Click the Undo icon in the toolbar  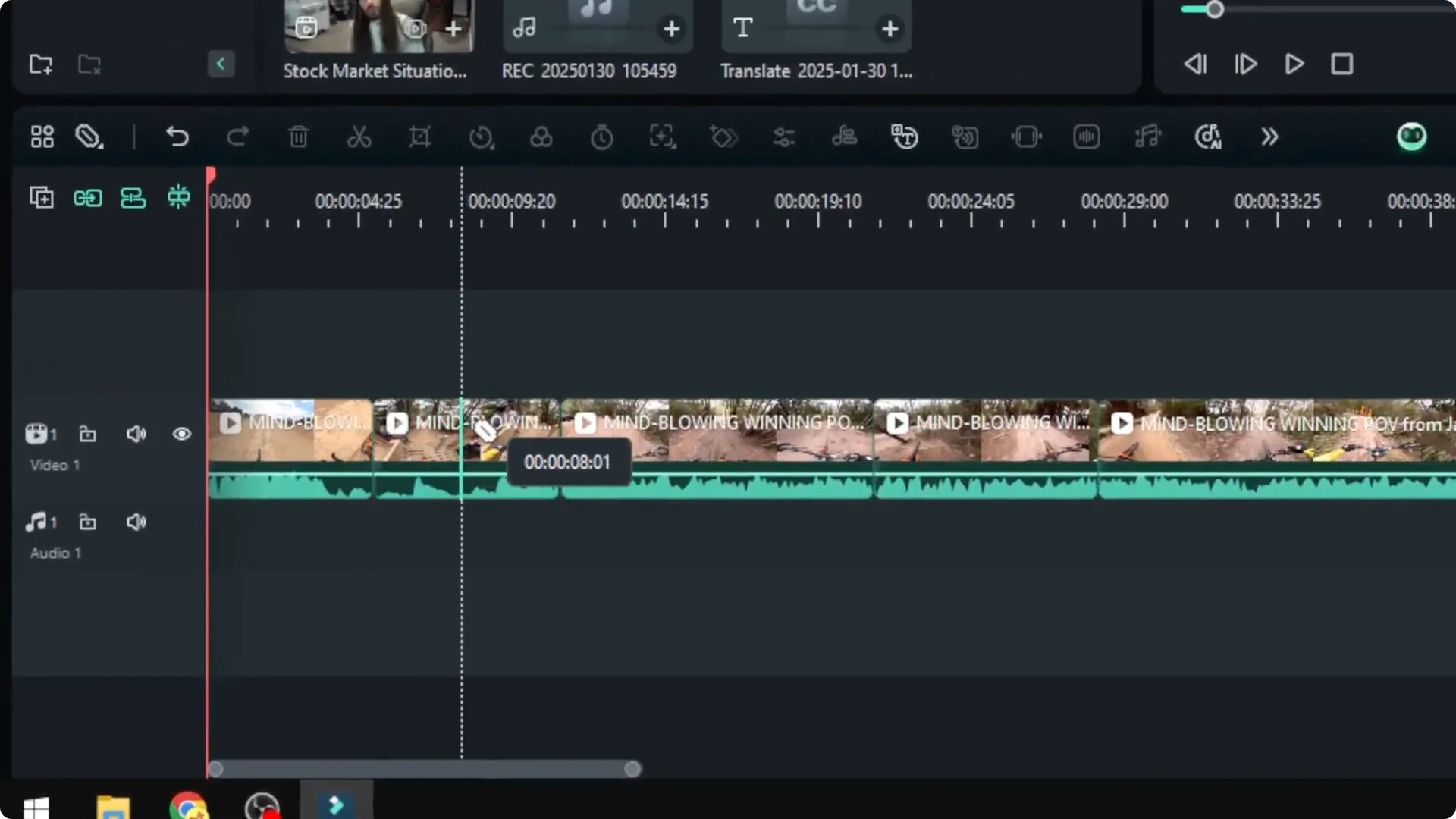[x=177, y=137]
